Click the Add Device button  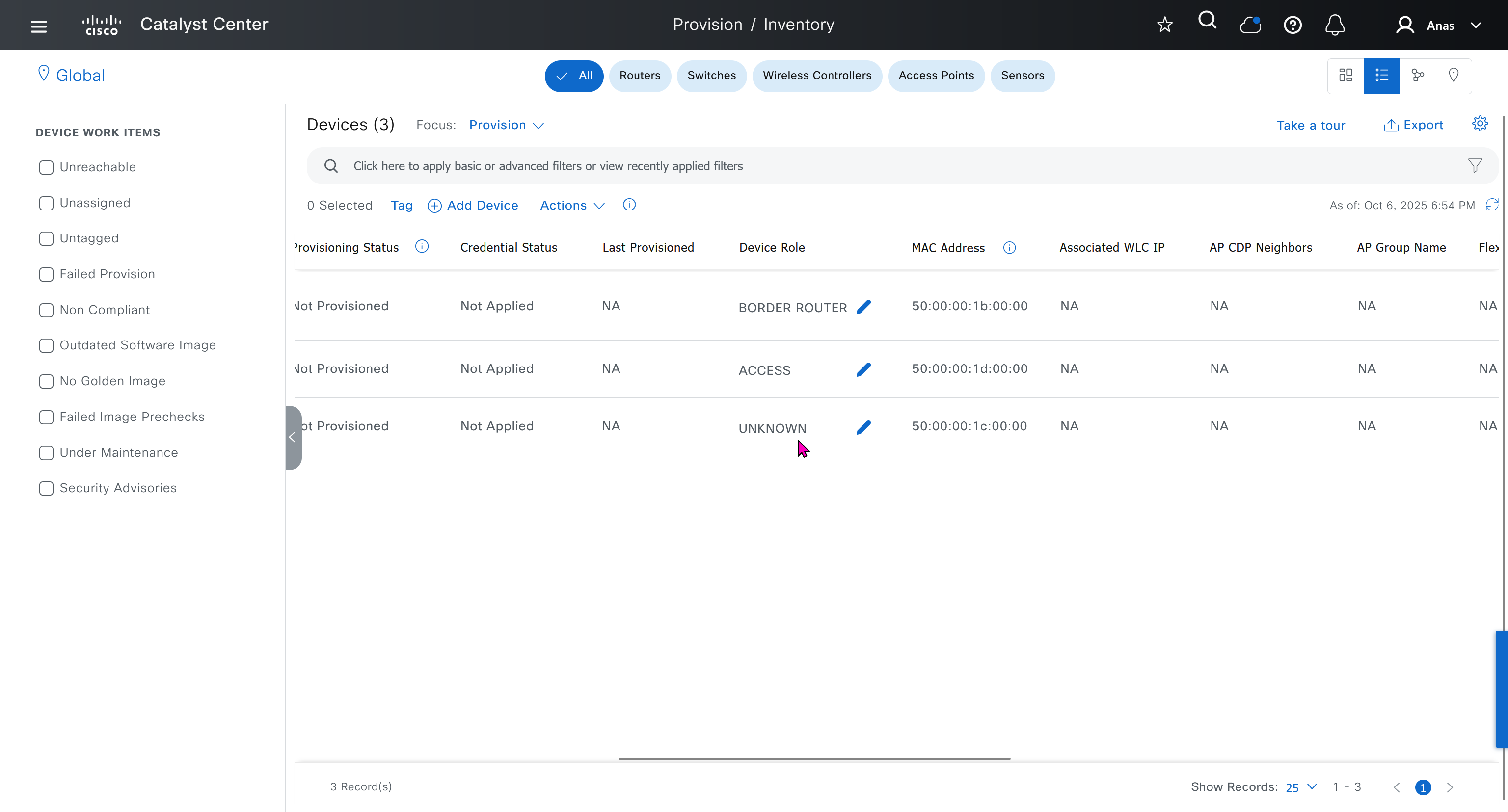click(473, 206)
